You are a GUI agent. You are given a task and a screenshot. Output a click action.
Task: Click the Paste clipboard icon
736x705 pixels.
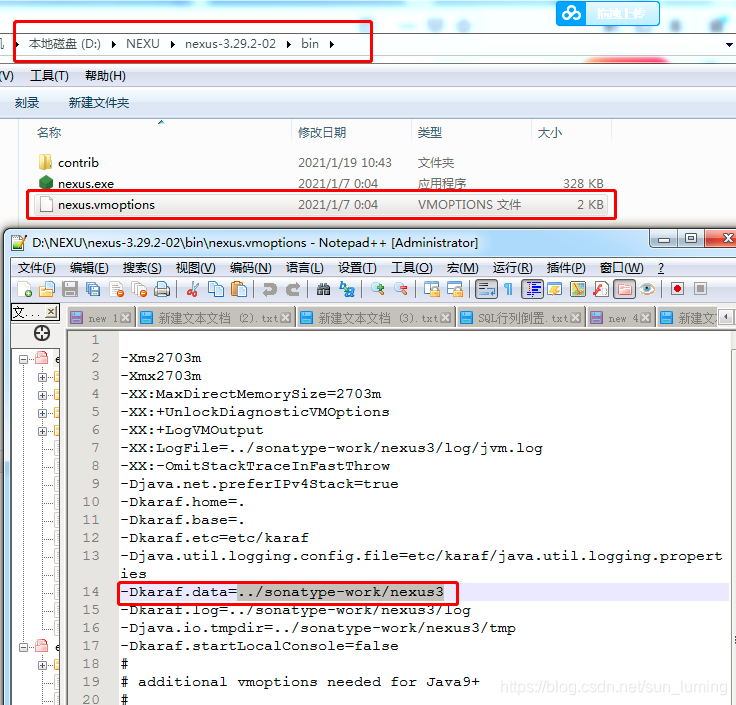(239, 289)
